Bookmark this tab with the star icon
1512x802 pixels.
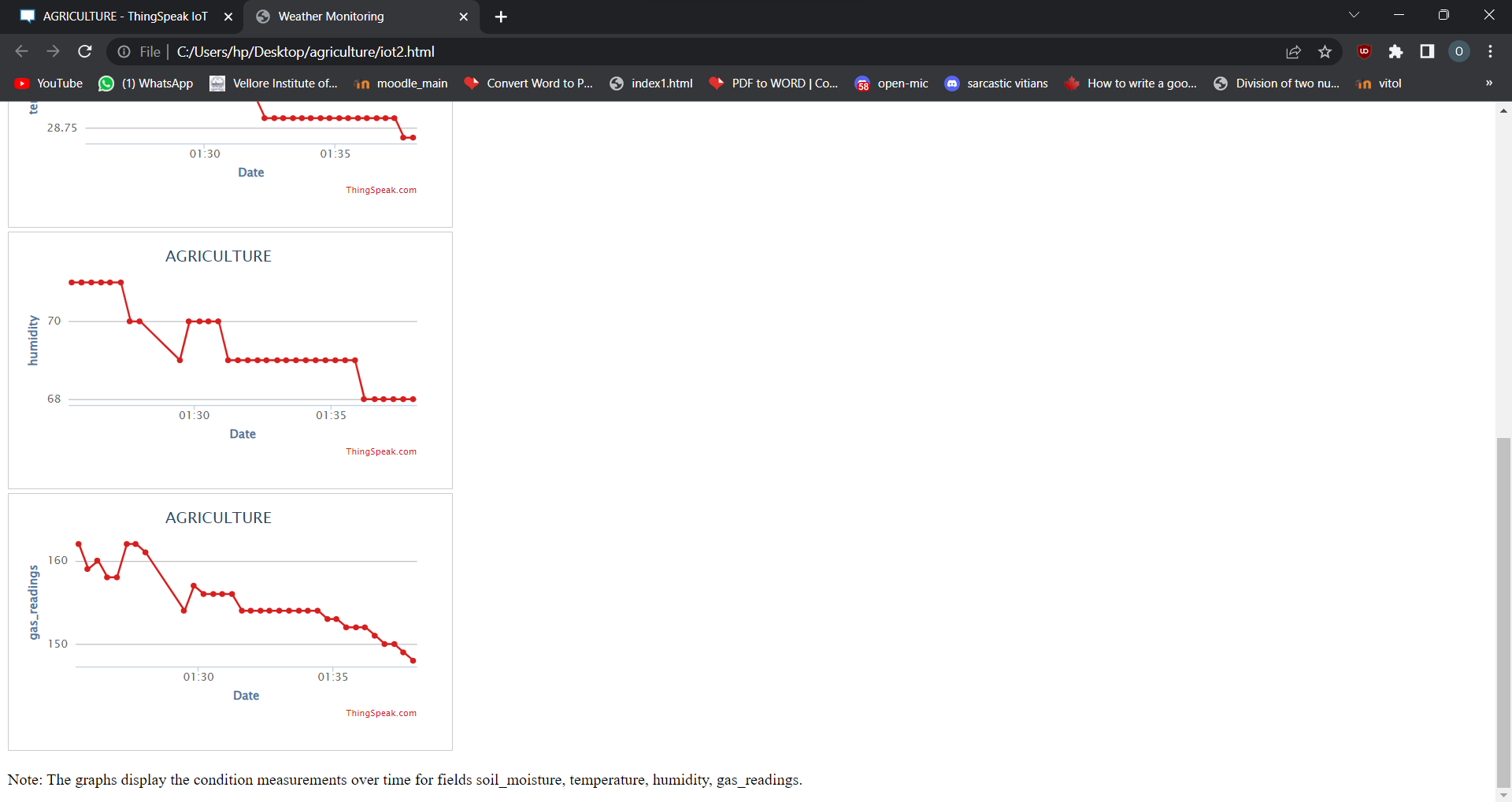1325,52
